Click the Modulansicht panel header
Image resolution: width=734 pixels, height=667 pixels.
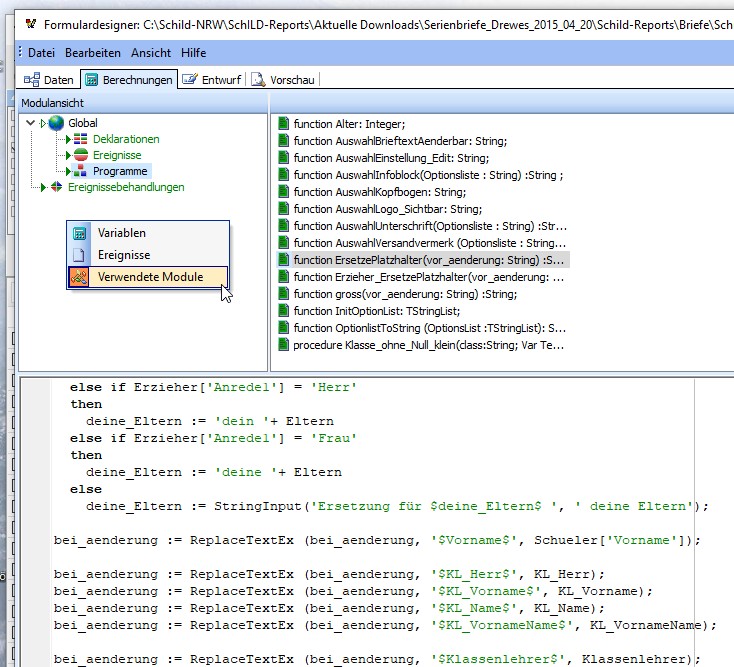143,103
